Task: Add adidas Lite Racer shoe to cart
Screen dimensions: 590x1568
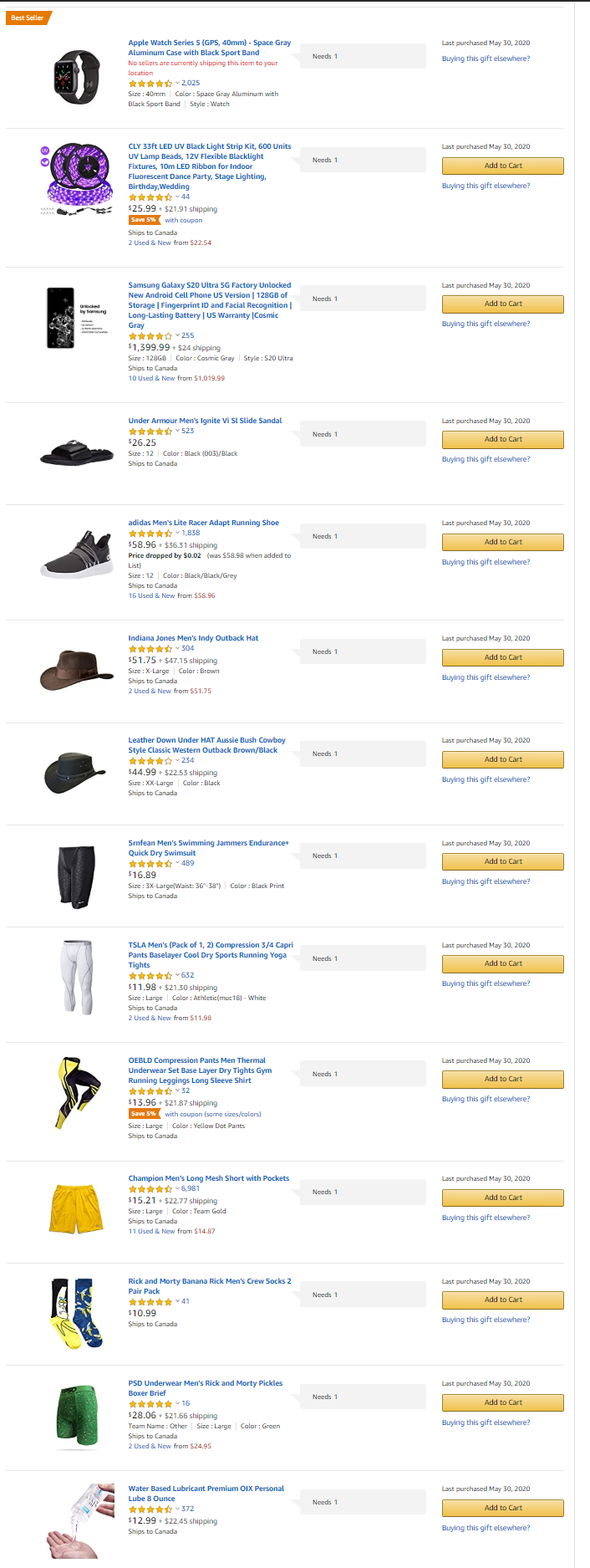Action: 503,543
